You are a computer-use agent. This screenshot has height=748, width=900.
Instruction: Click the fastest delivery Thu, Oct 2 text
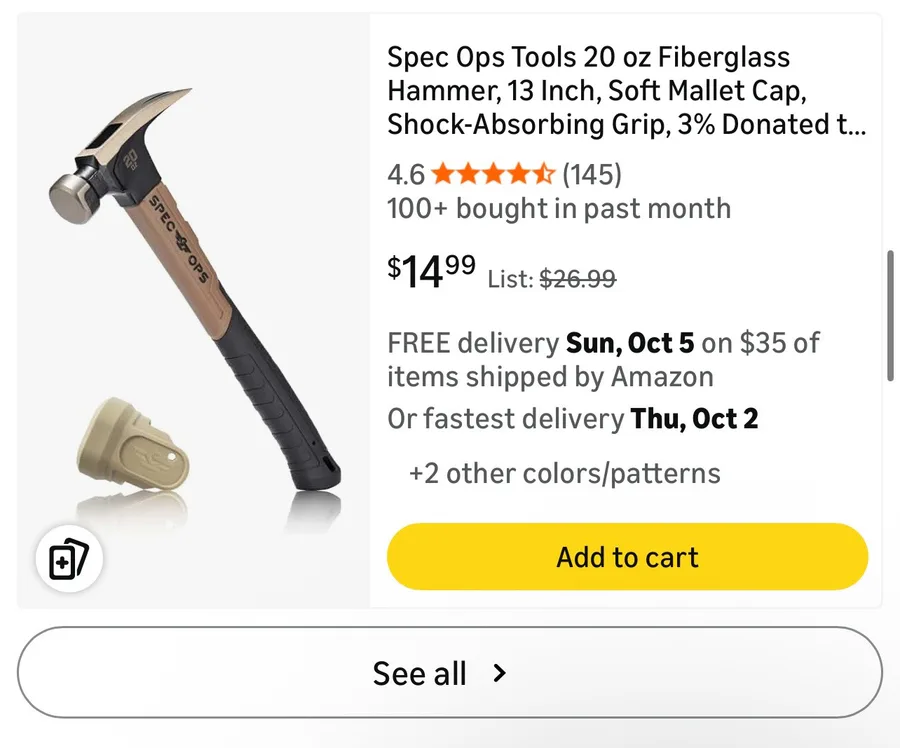573,419
